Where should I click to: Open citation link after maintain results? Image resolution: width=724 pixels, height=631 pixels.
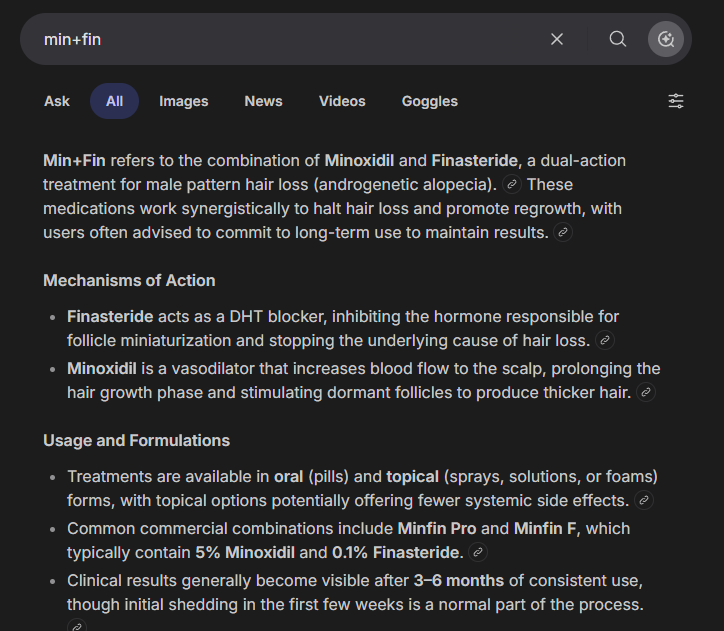click(x=563, y=233)
